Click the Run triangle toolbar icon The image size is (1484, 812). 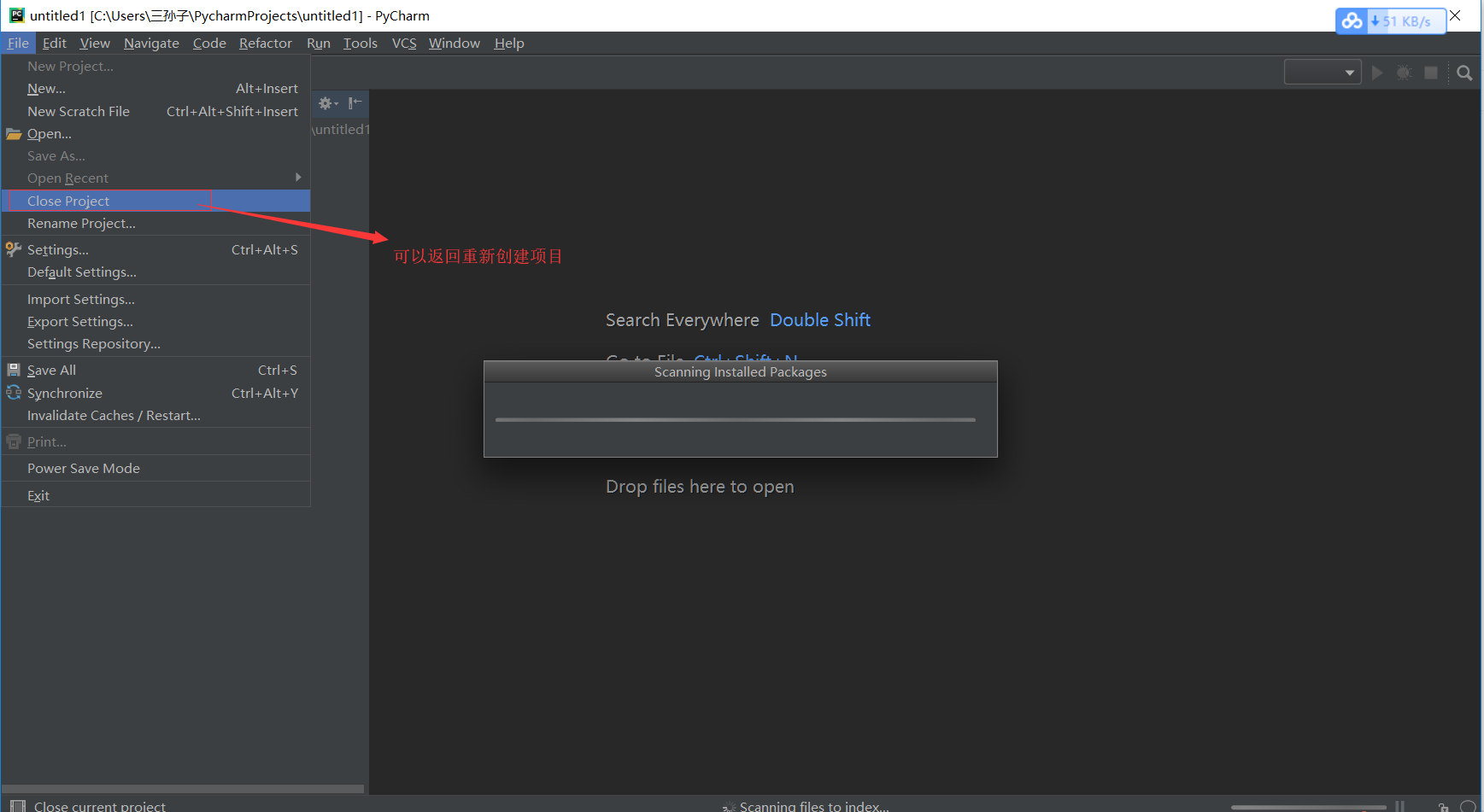pos(1377,73)
